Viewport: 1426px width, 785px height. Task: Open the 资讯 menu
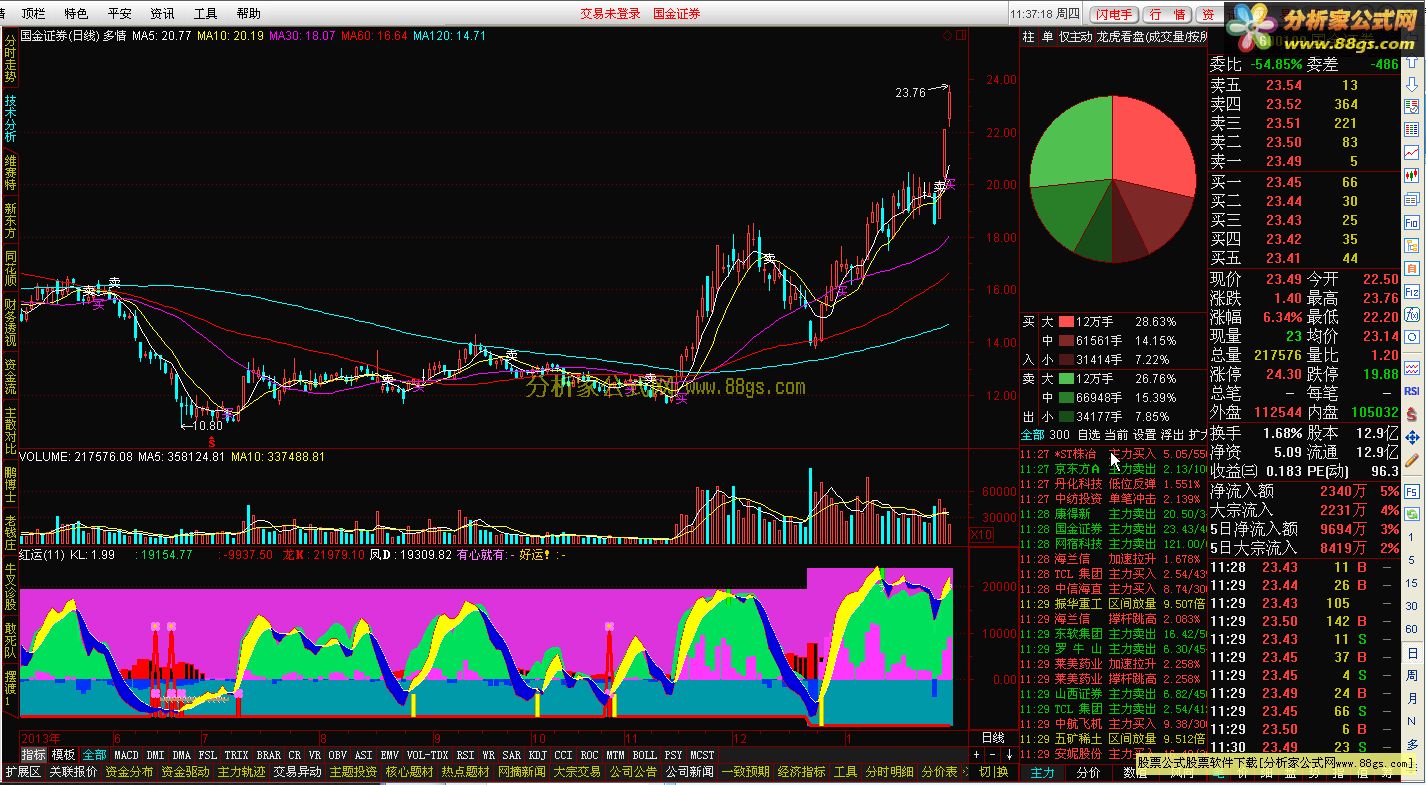(162, 14)
